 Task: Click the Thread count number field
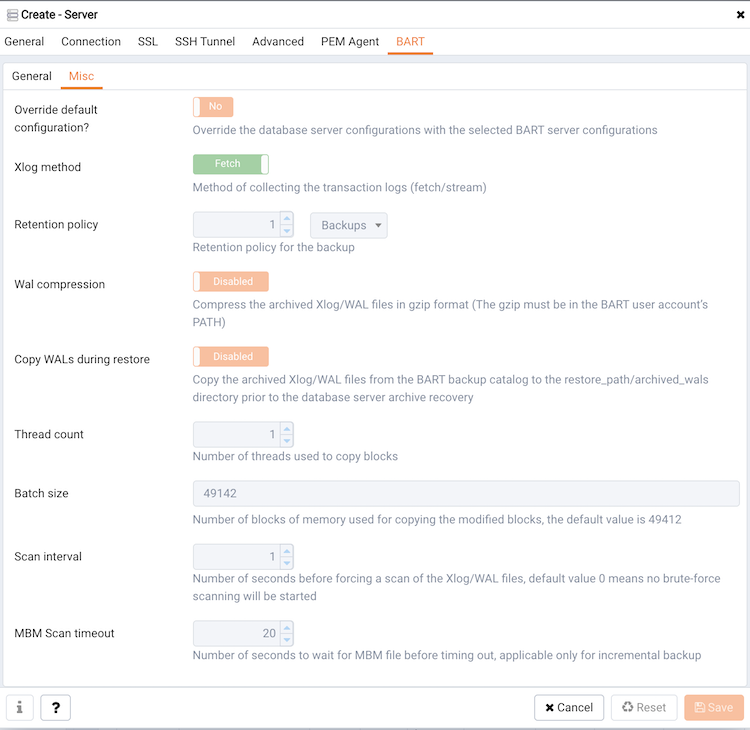point(236,434)
